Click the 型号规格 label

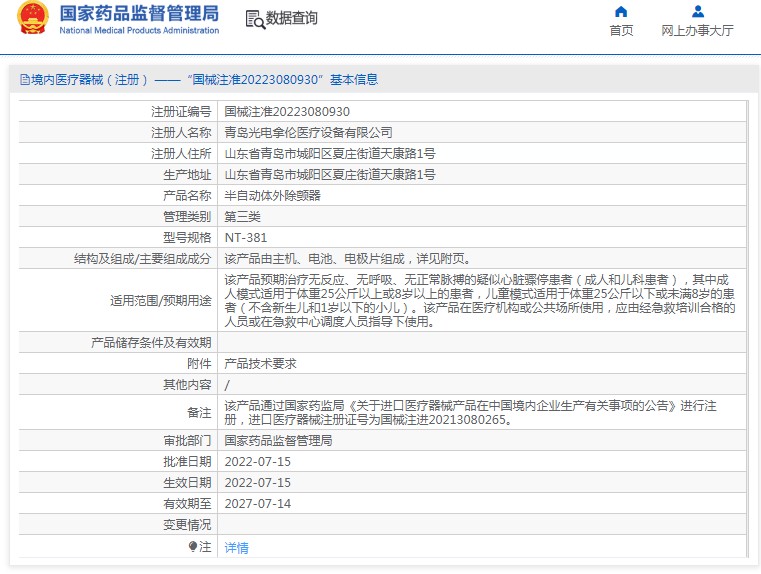(x=187, y=238)
